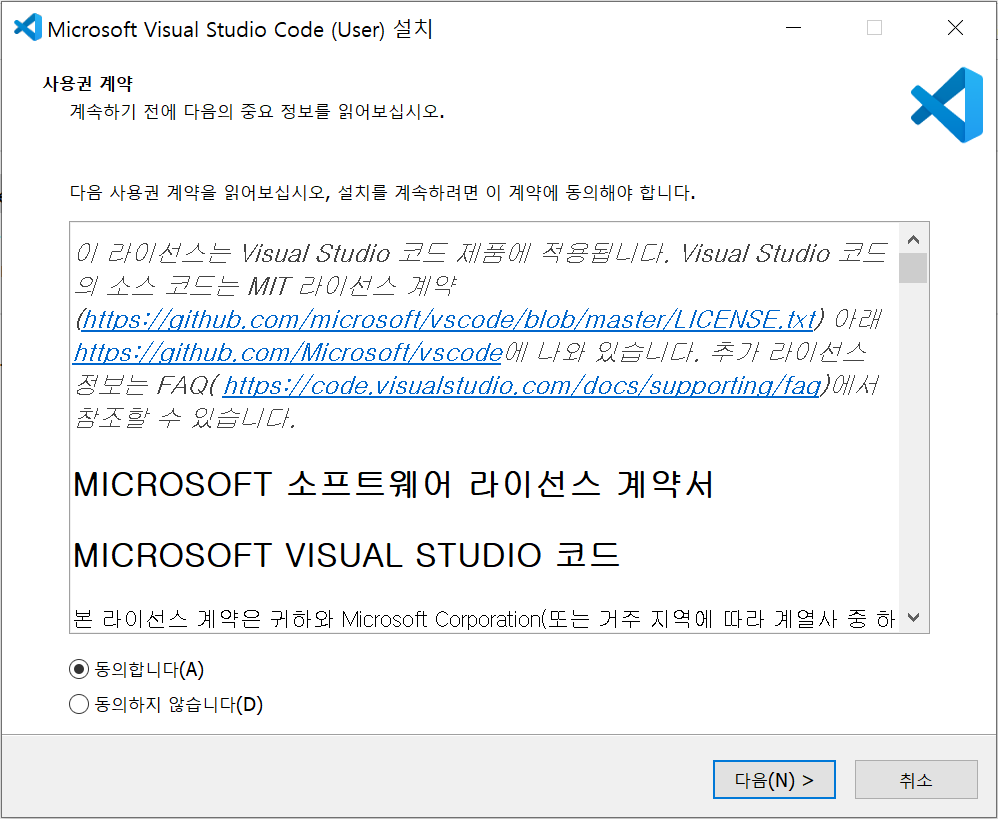Click the license scrollbar down arrow
The image size is (998, 819).
pos(913,617)
